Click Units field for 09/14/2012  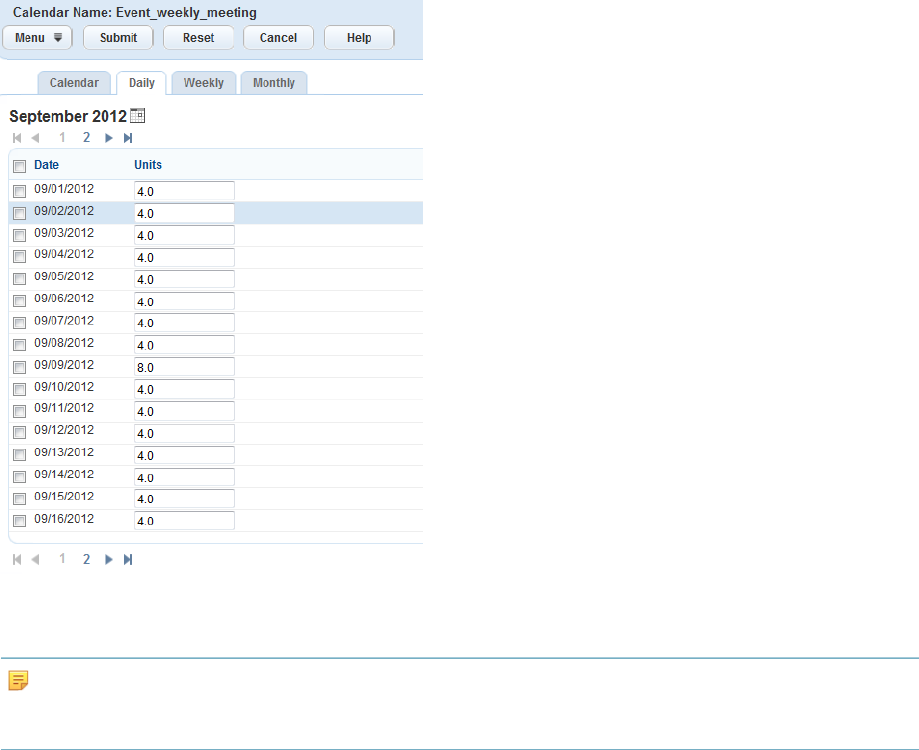pyautogui.click(x=184, y=477)
